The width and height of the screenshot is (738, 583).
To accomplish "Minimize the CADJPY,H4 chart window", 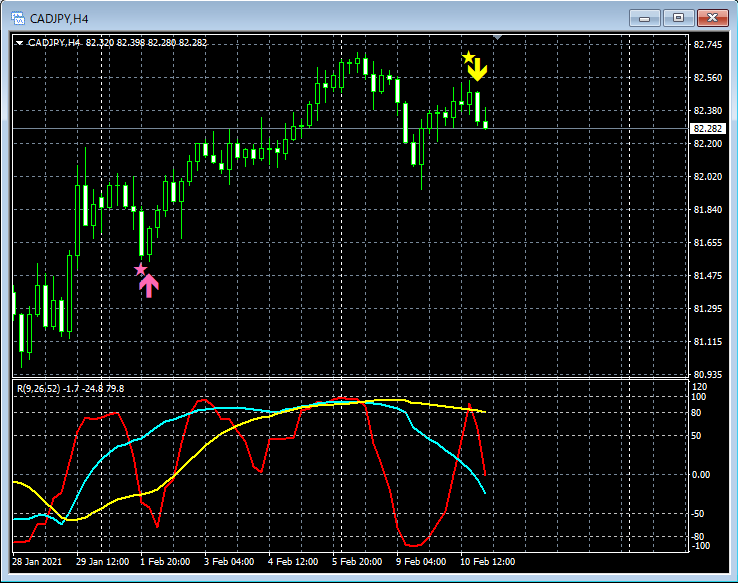I will [x=644, y=18].
